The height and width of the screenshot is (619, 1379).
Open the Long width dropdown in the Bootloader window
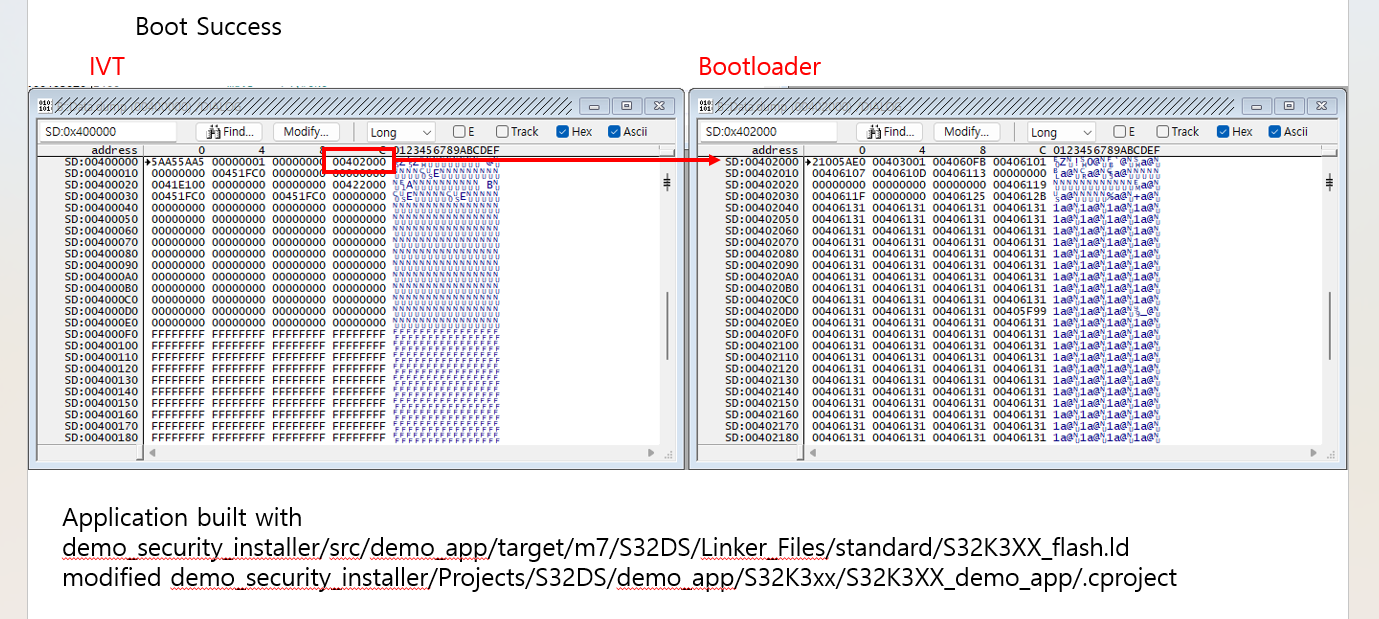(1061, 132)
